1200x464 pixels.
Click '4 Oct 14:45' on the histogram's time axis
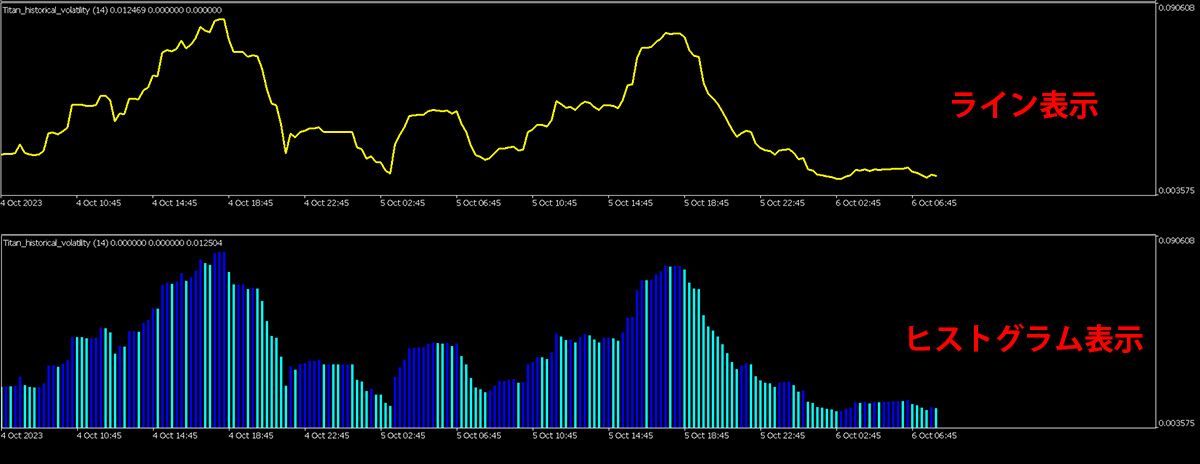[175, 436]
